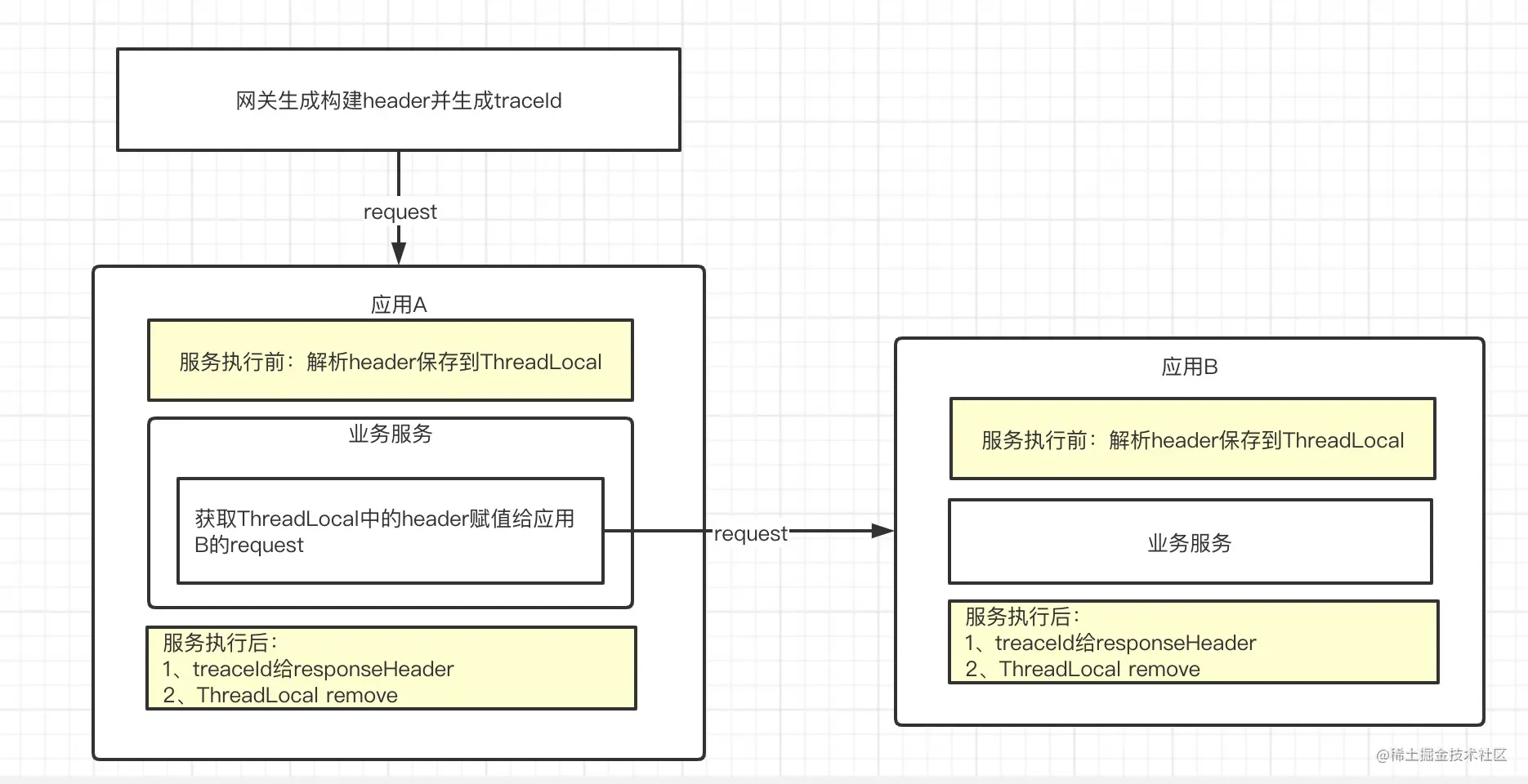Click the '业务服务' label inside 应用A
This screenshot has height=784, width=1528.
click(391, 434)
